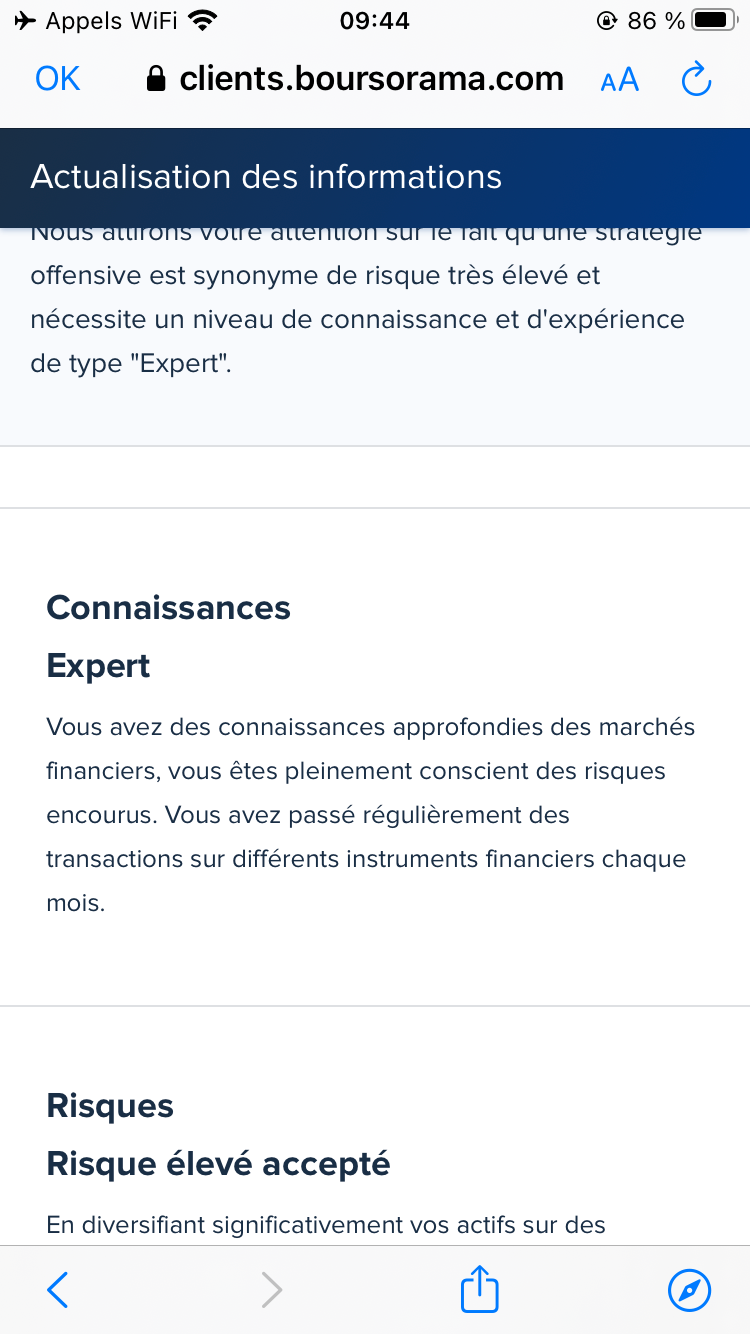
Task: Tap the Risques section heading
Action: click(110, 1106)
